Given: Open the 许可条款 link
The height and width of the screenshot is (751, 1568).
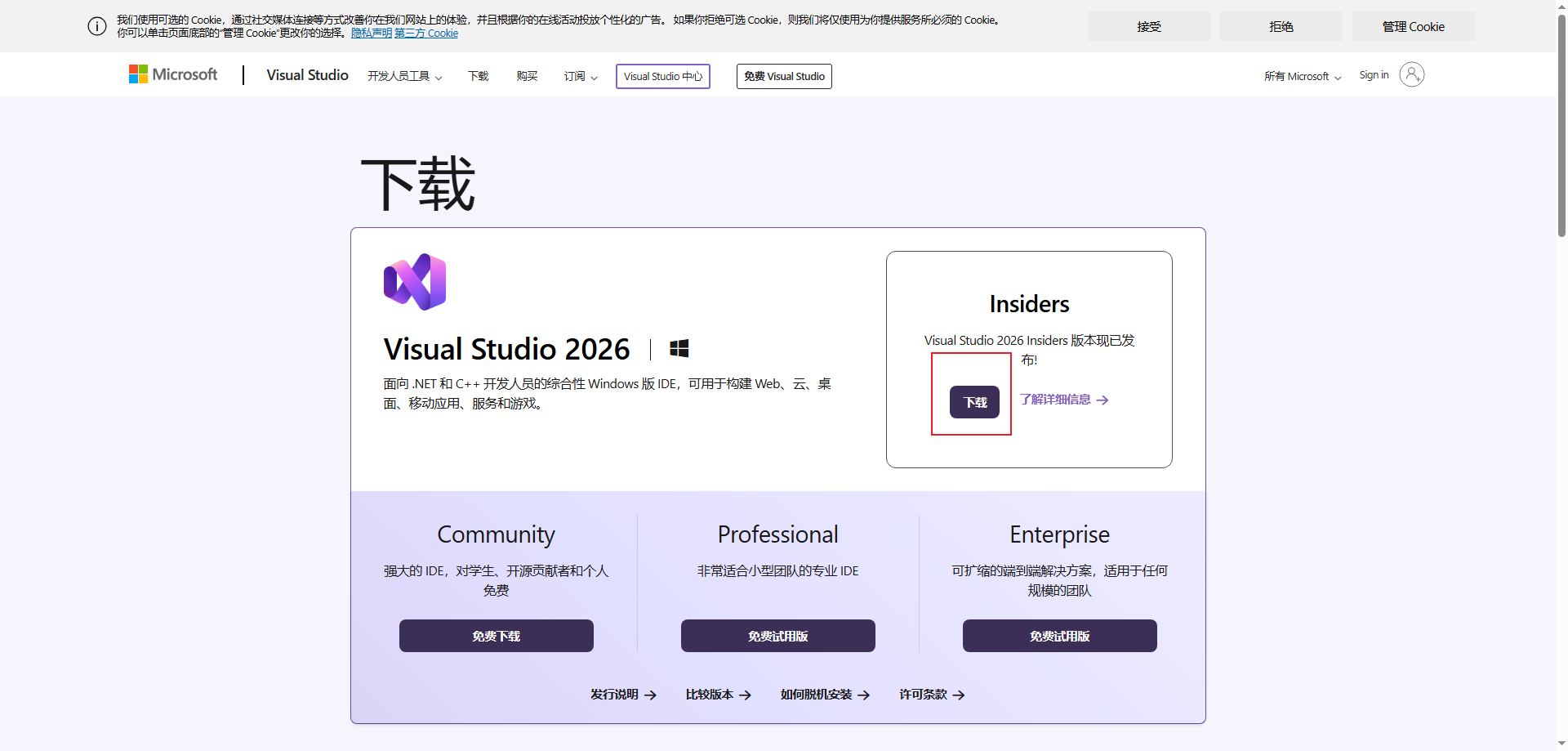Looking at the screenshot, I should 933,695.
